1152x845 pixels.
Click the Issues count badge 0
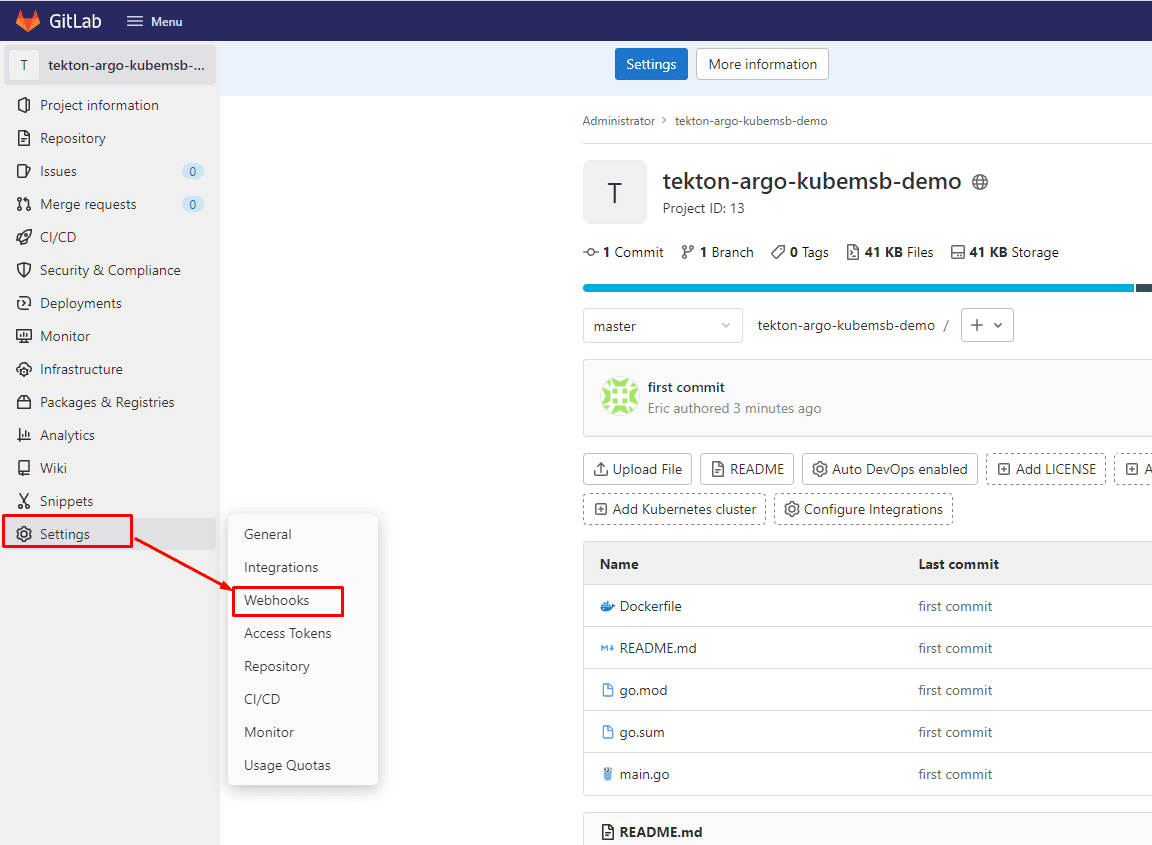point(192,171)
